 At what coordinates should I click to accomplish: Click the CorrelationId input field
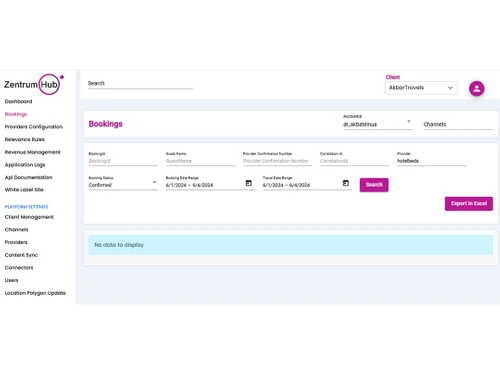pyautogui.click(x=355, y=161)
